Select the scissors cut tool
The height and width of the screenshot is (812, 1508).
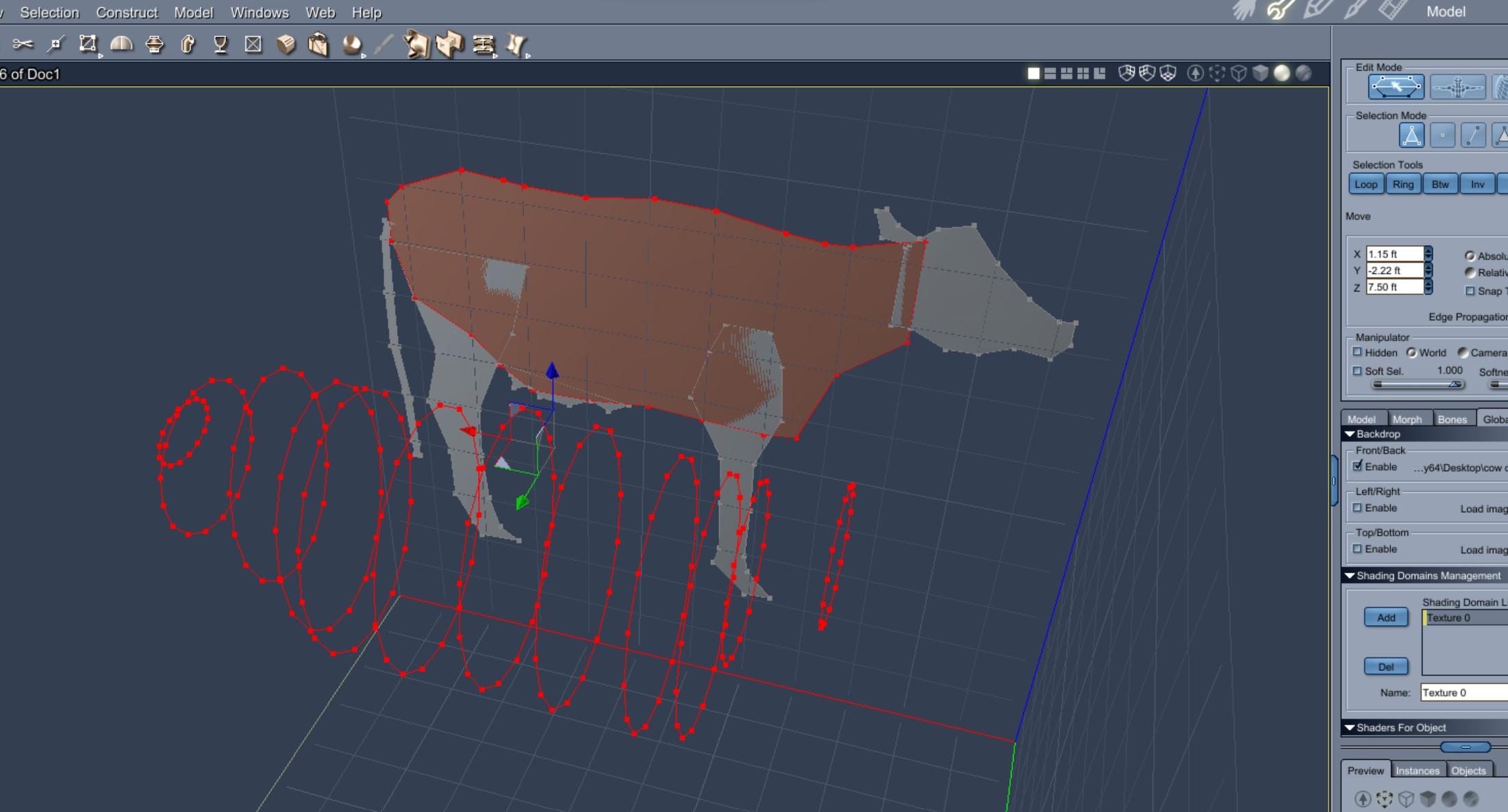tap(22, 45)
